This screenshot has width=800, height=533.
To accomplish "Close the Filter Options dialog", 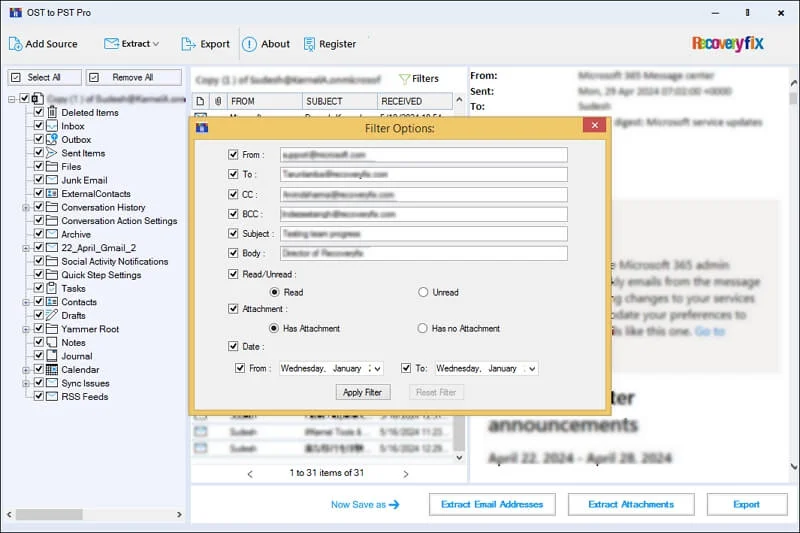I will point(594,125).
